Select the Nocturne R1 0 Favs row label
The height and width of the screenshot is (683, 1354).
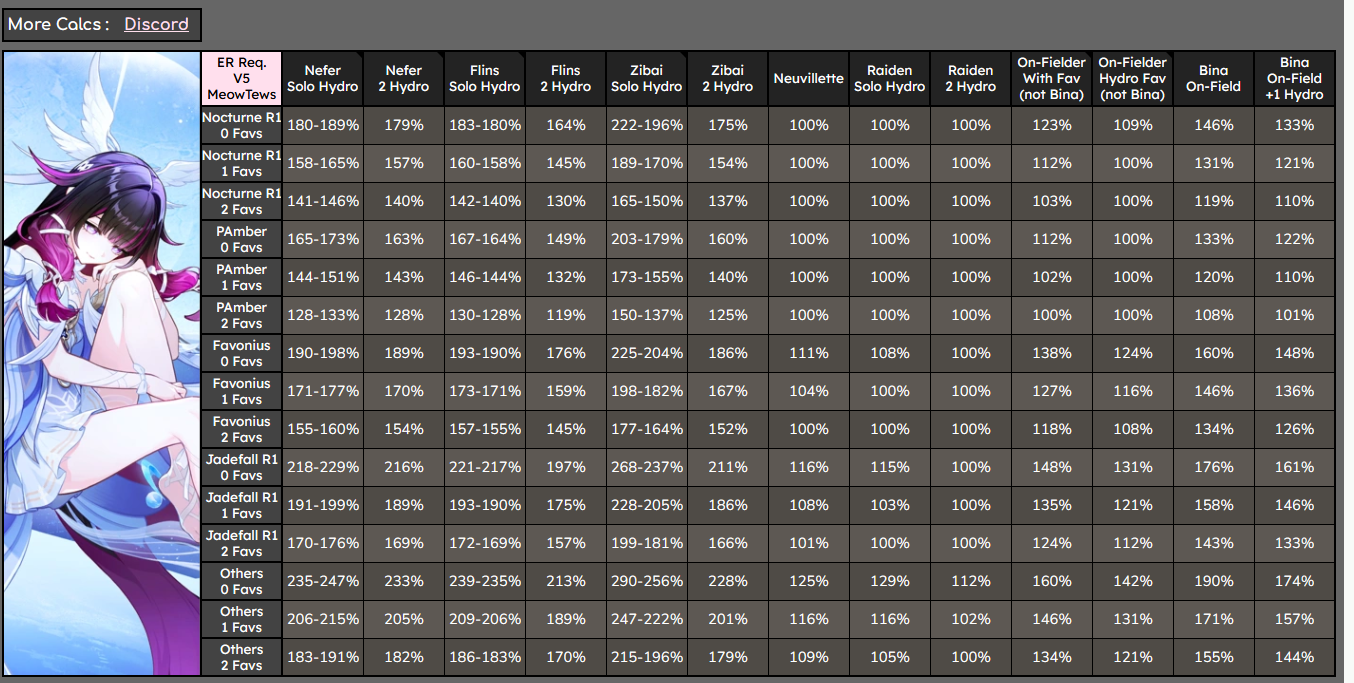241,125
